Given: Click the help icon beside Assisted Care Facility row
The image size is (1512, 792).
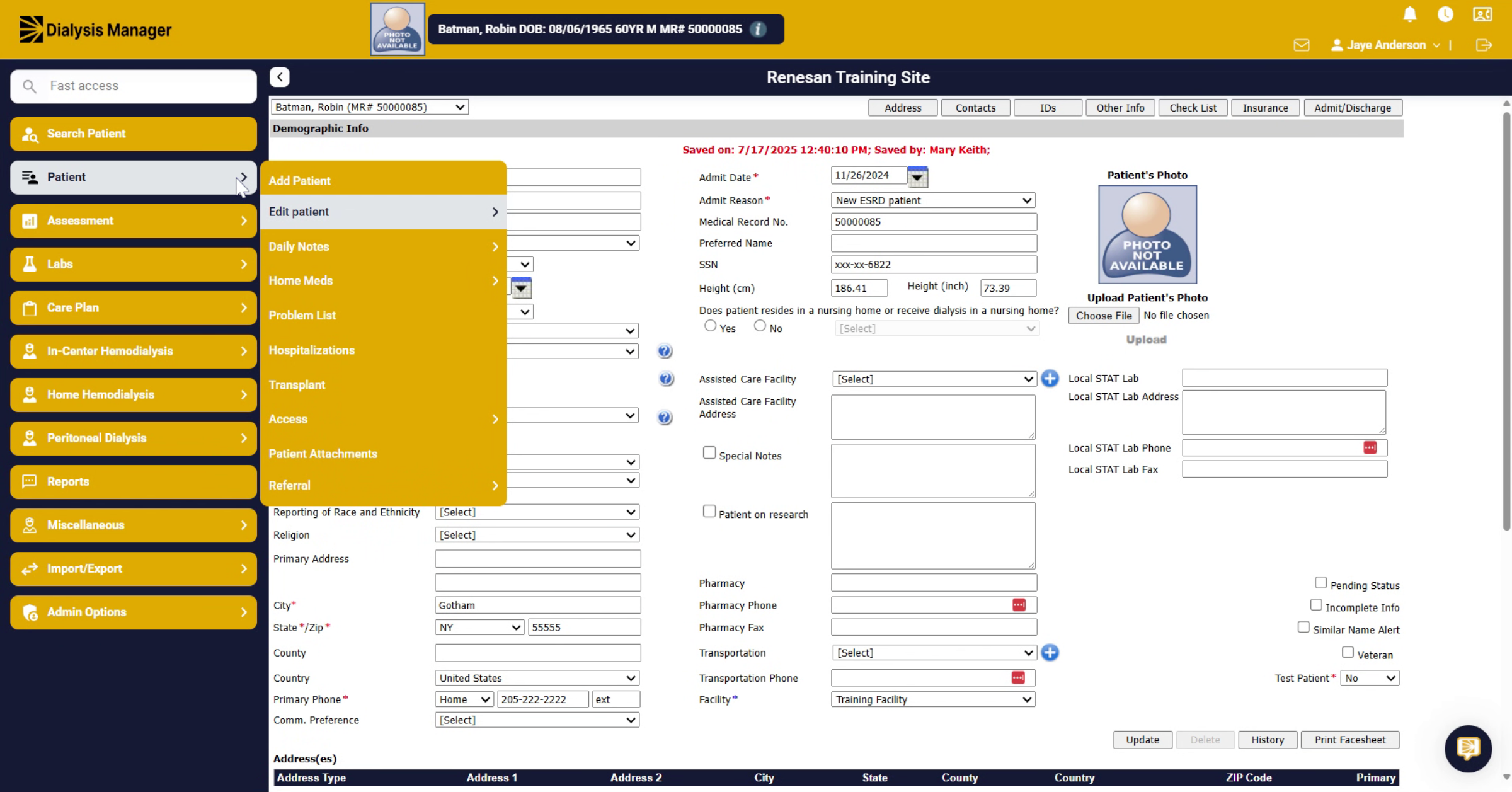Looking at the screenshot, I should (x=666, y=379).
